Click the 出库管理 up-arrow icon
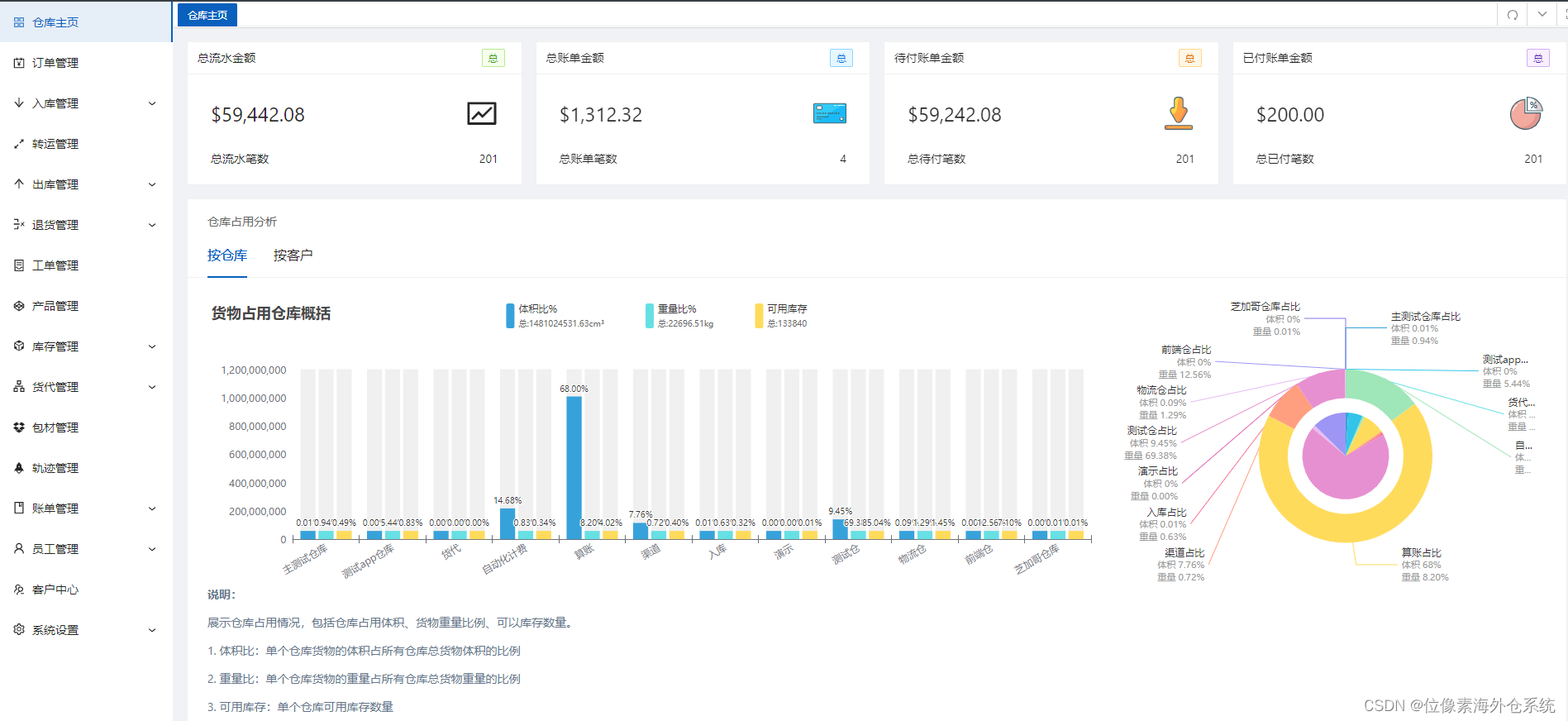This screenshot has width=1568, height=721. click(x=18, y=184)
